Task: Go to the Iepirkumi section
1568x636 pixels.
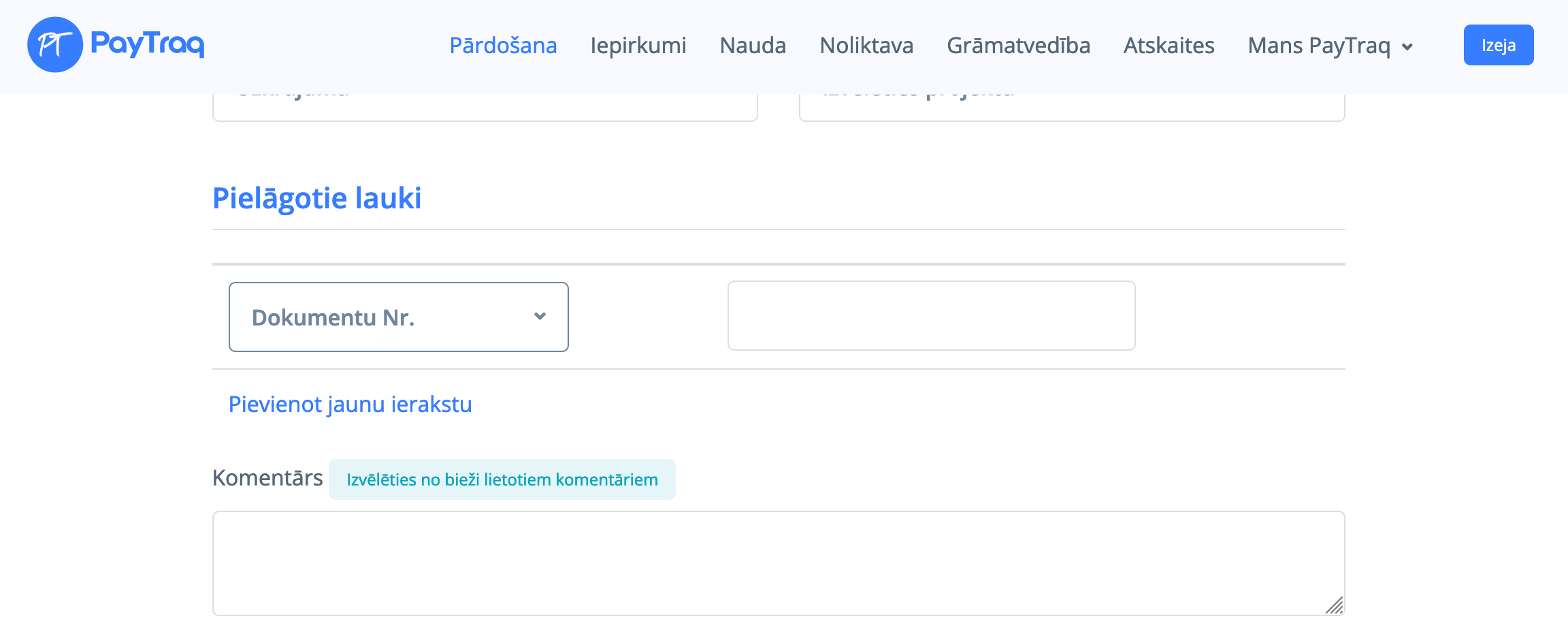Action: (638, 46)
